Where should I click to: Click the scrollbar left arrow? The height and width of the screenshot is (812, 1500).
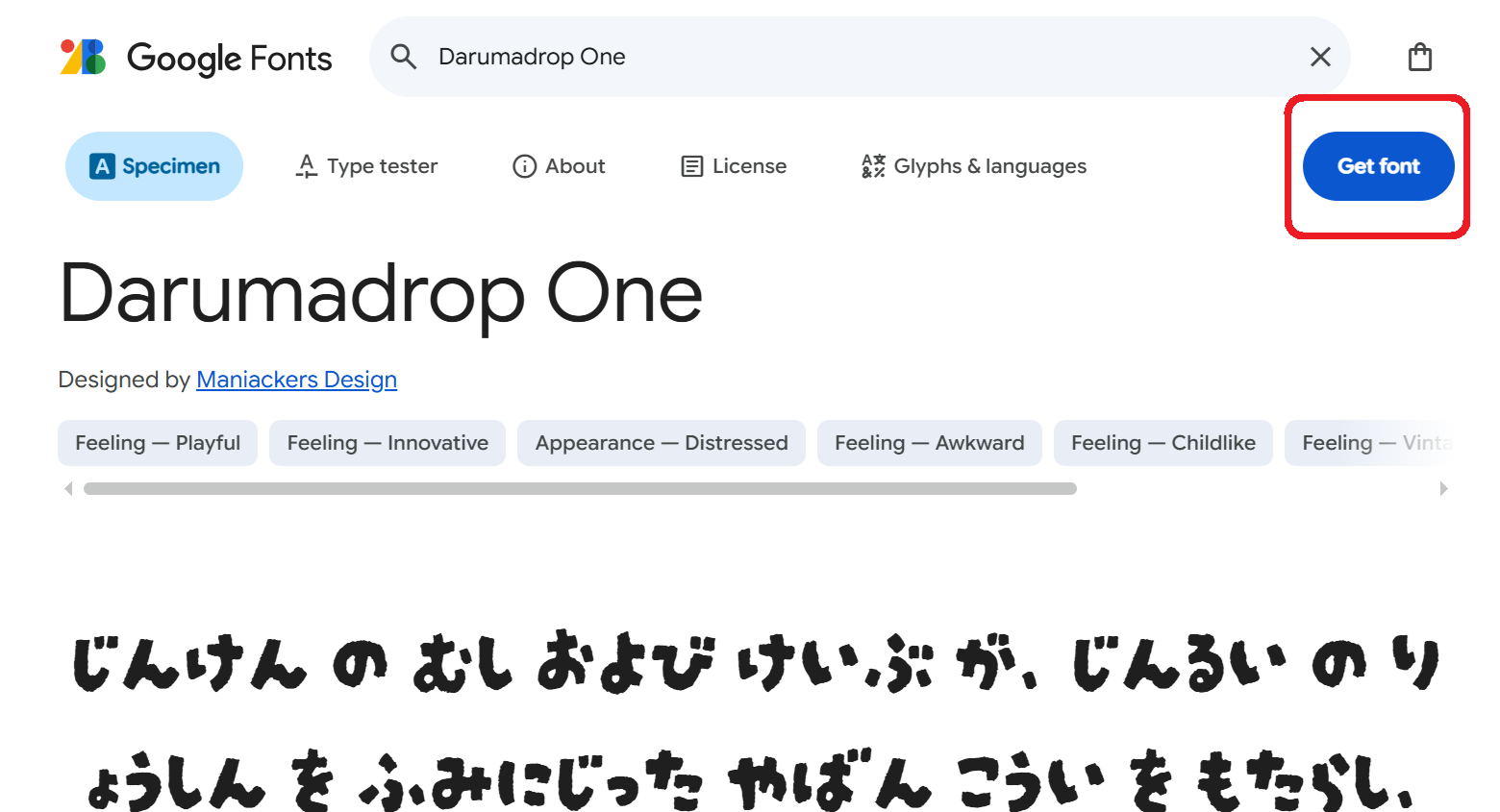[x=68, y=488]
